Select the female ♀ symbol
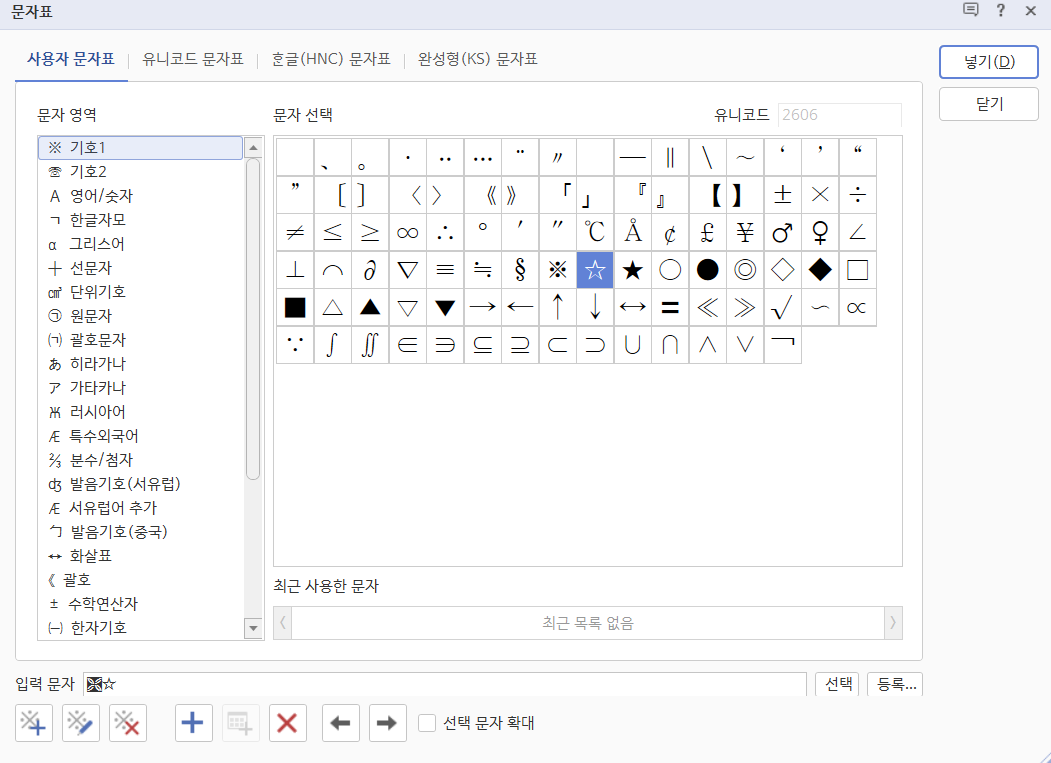 [820, 233]
